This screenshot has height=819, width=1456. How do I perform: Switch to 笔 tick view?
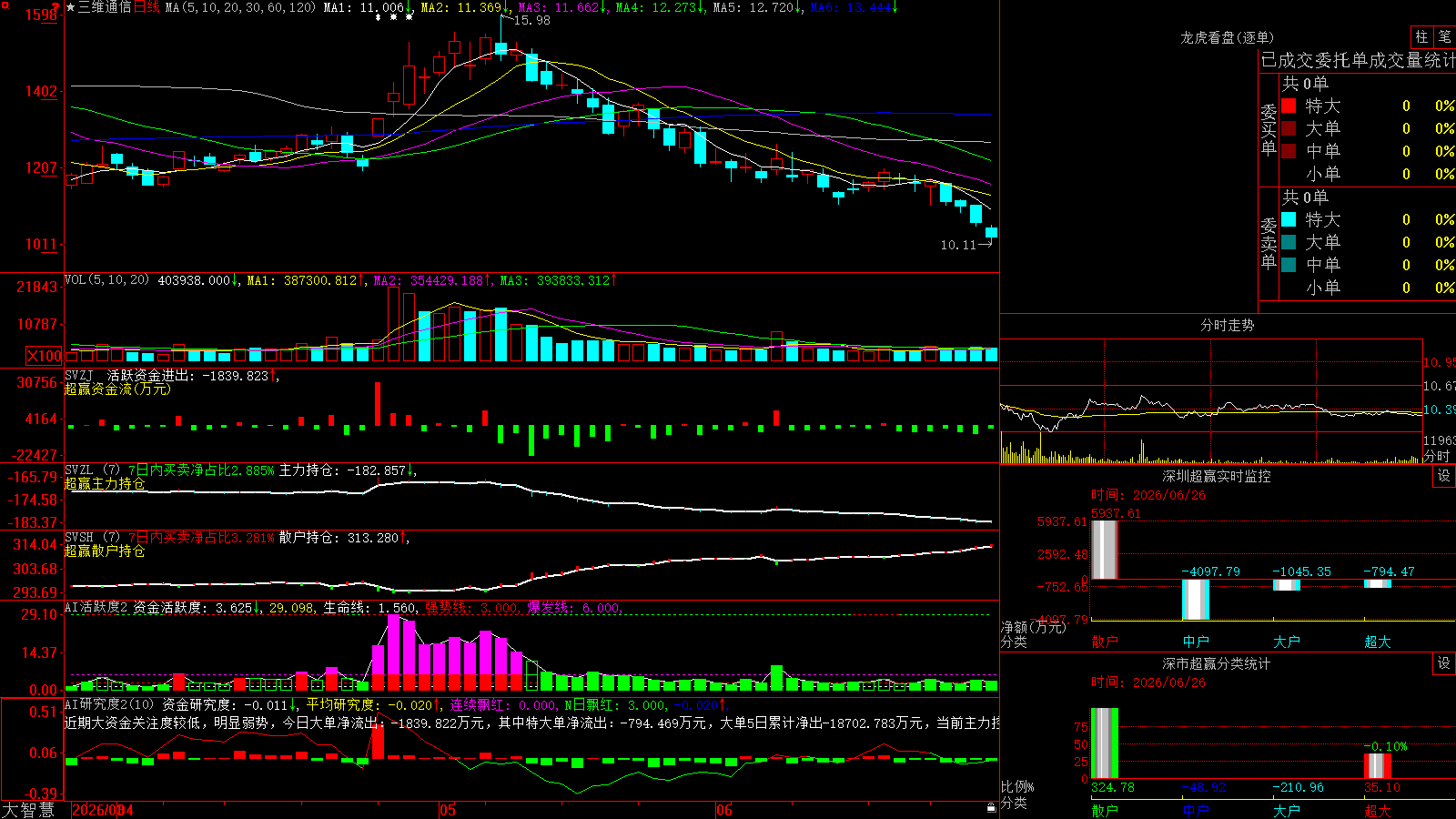click(x=1445, y=37)
